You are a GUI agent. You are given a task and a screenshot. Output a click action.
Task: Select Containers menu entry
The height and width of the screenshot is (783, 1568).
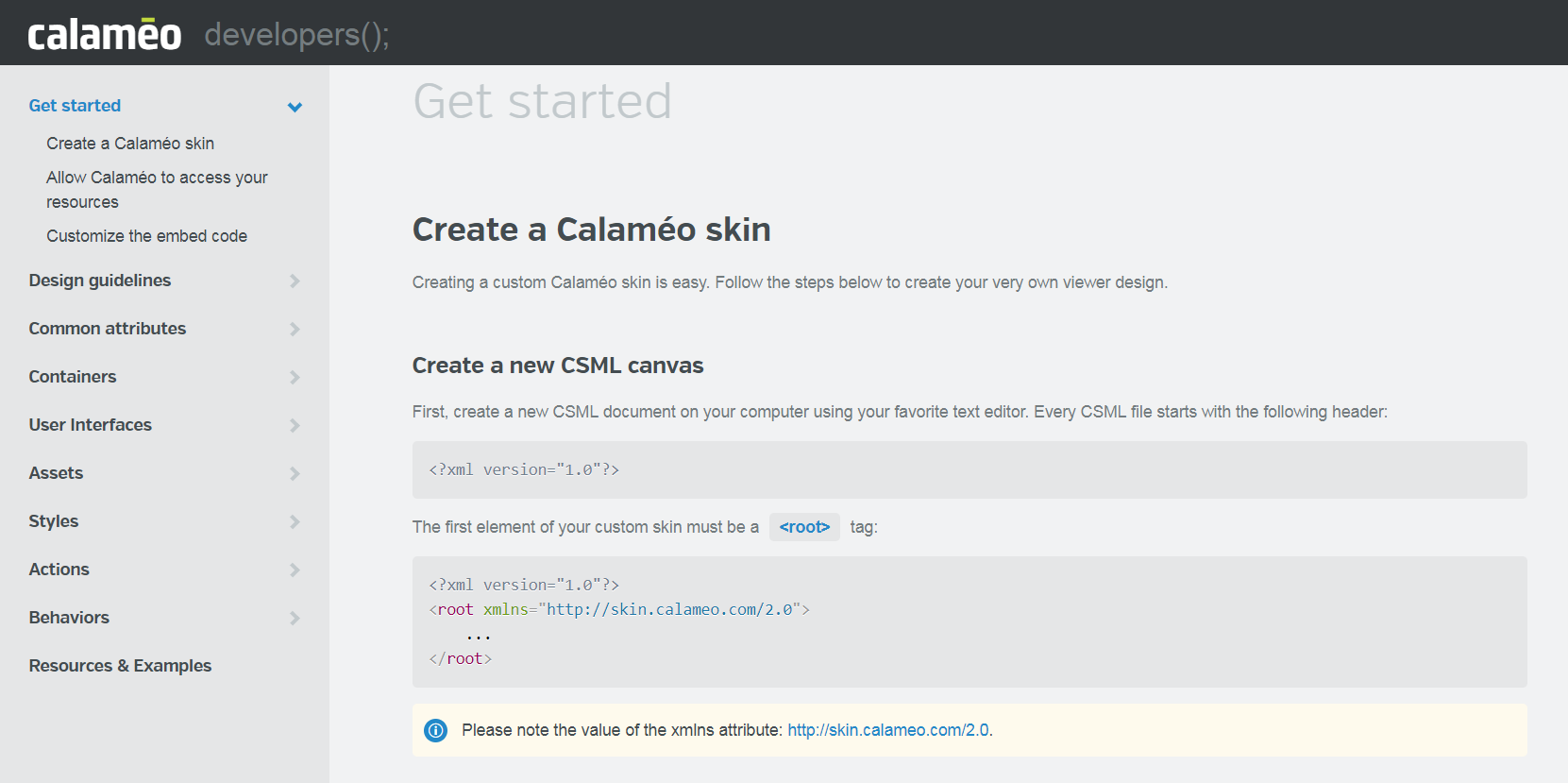[73, 377]
